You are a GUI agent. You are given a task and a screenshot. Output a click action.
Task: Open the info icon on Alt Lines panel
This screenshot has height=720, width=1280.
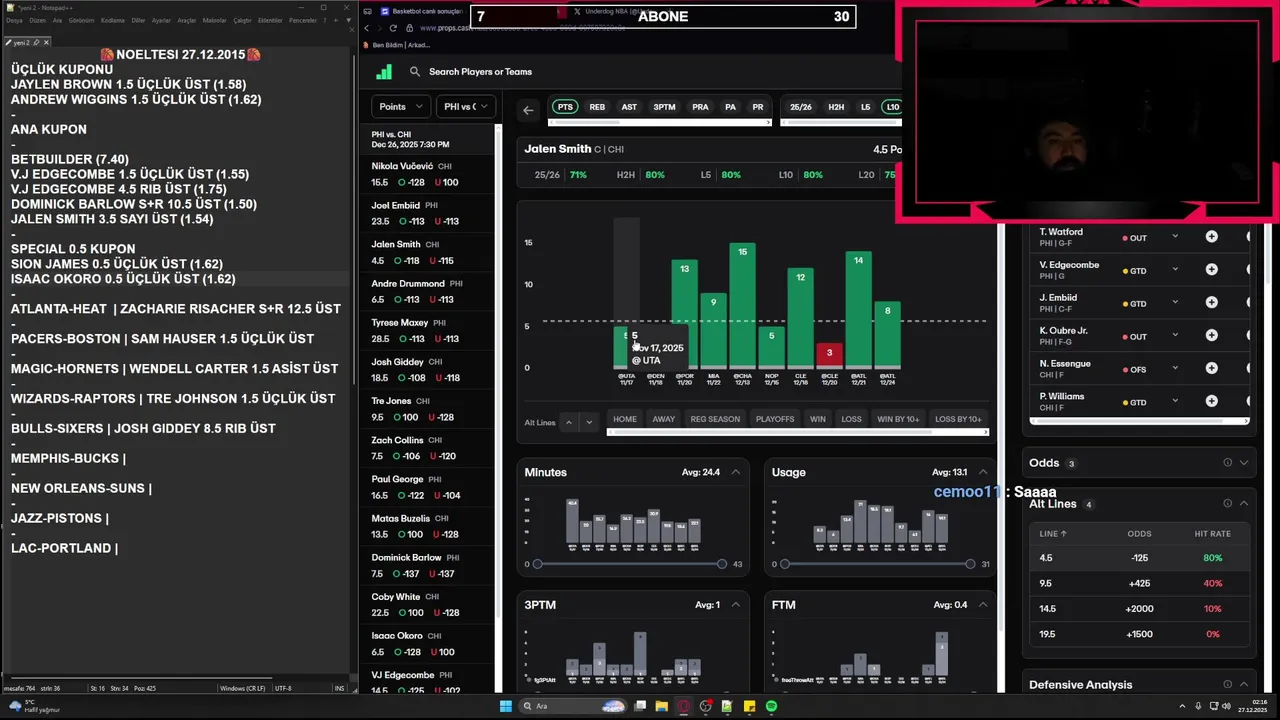tap(1227, 504)
